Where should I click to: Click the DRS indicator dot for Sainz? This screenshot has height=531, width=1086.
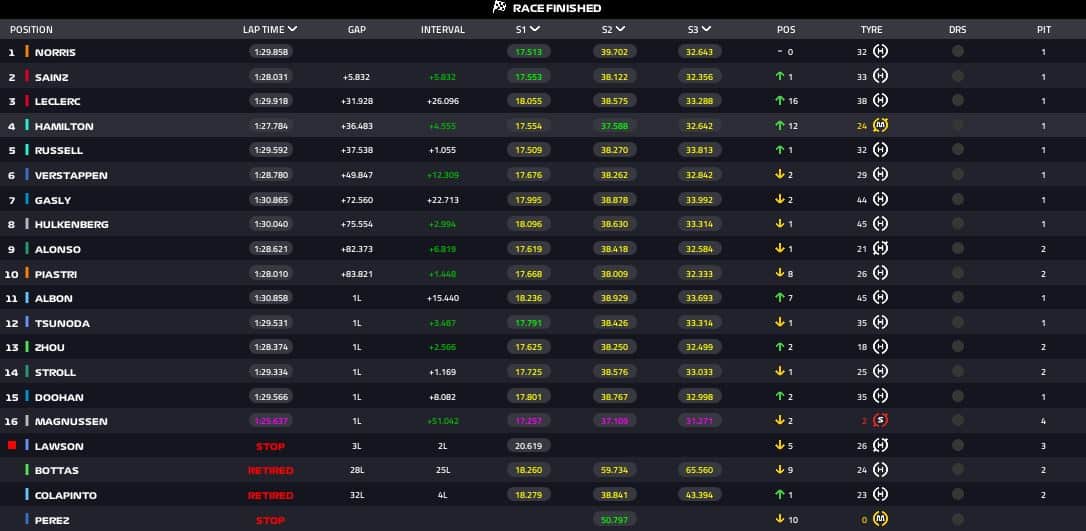tap(958, 76)
